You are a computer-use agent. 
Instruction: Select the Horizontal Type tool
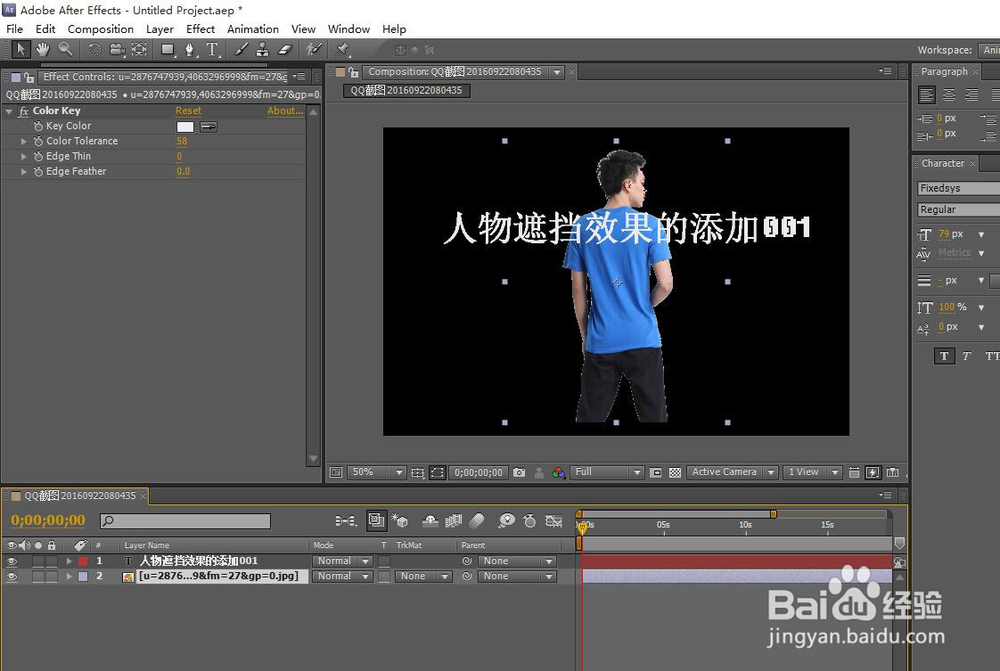pyautogui.click(x=212, y=49)
